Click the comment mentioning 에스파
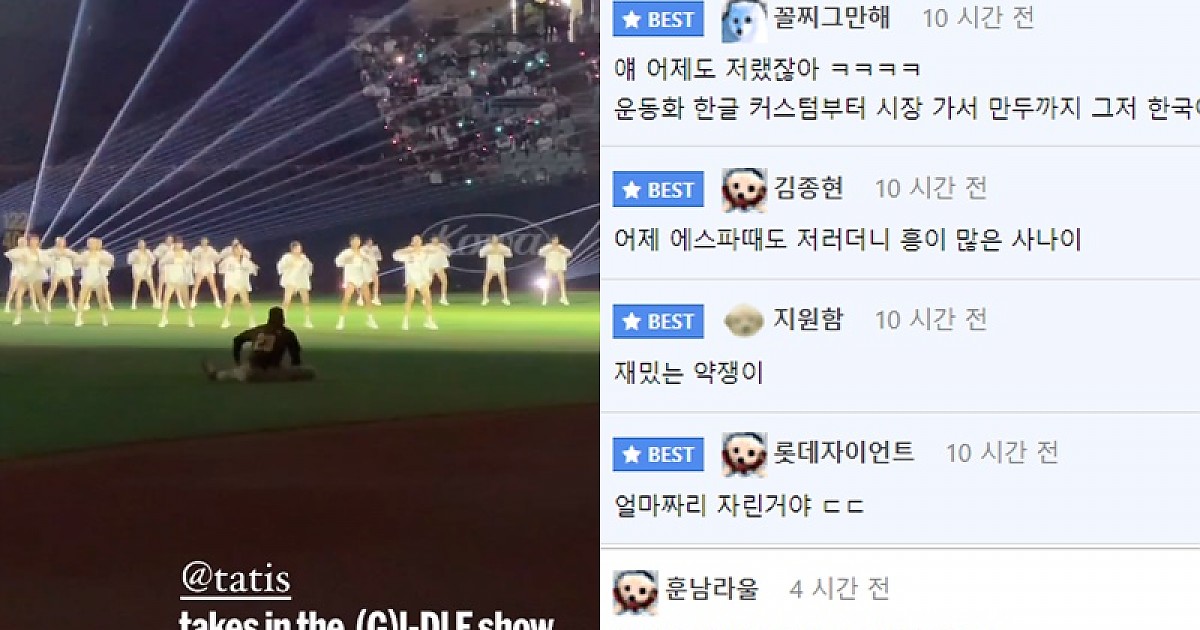This screenshot has height=630, width=1200. [848, 240]
